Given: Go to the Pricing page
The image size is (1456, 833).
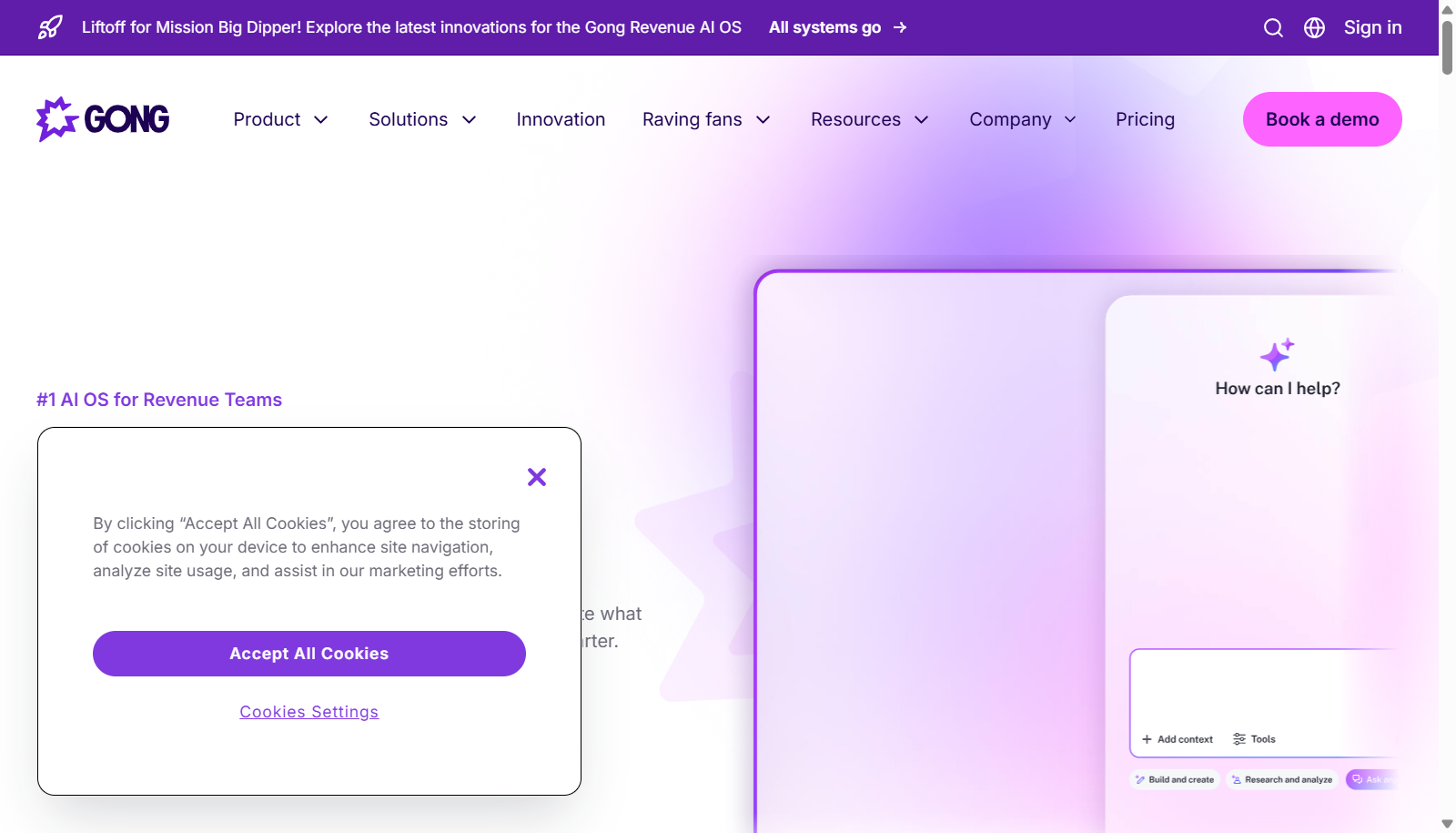Looking at the screenshot, I should click(1145, 119).
